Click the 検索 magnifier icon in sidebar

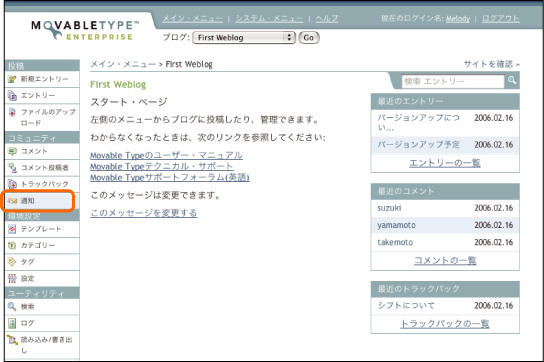[x=12, y=306]
